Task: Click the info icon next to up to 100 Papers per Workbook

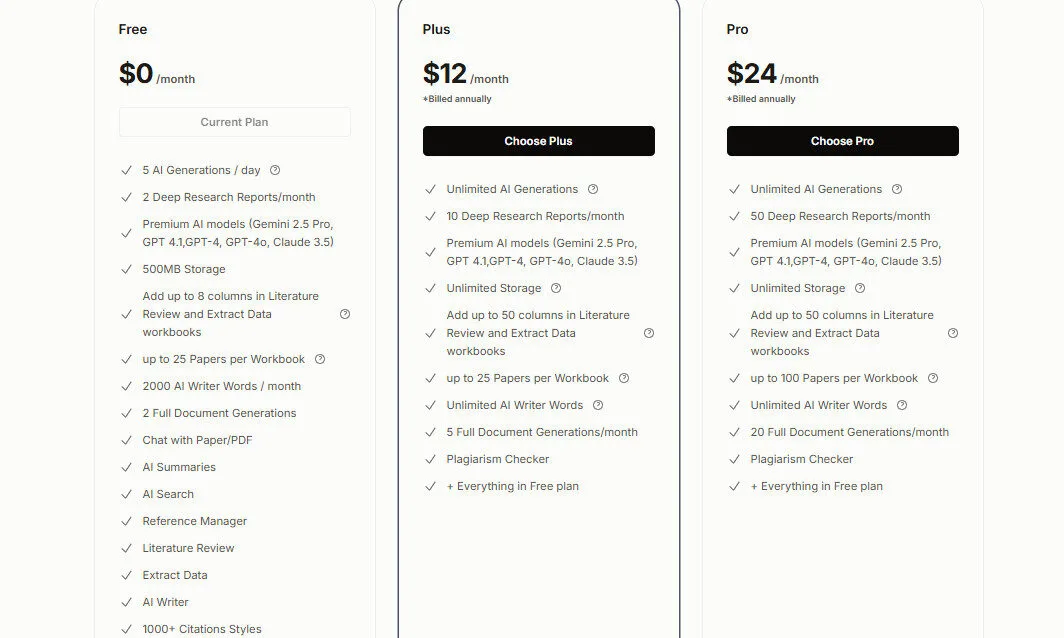Action: click(933, 378)
